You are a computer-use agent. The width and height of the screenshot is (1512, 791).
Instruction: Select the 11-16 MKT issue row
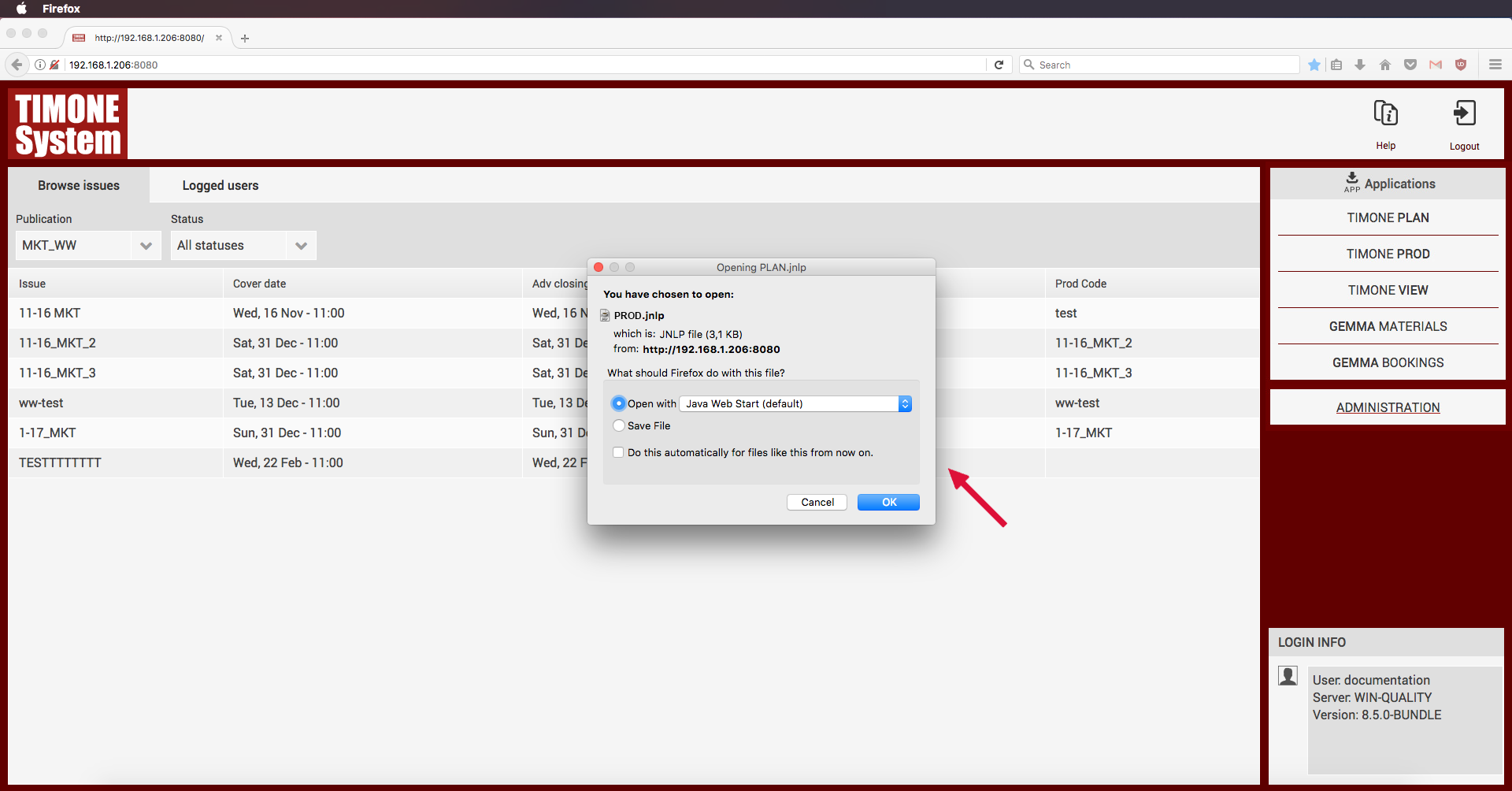point(634,313)
